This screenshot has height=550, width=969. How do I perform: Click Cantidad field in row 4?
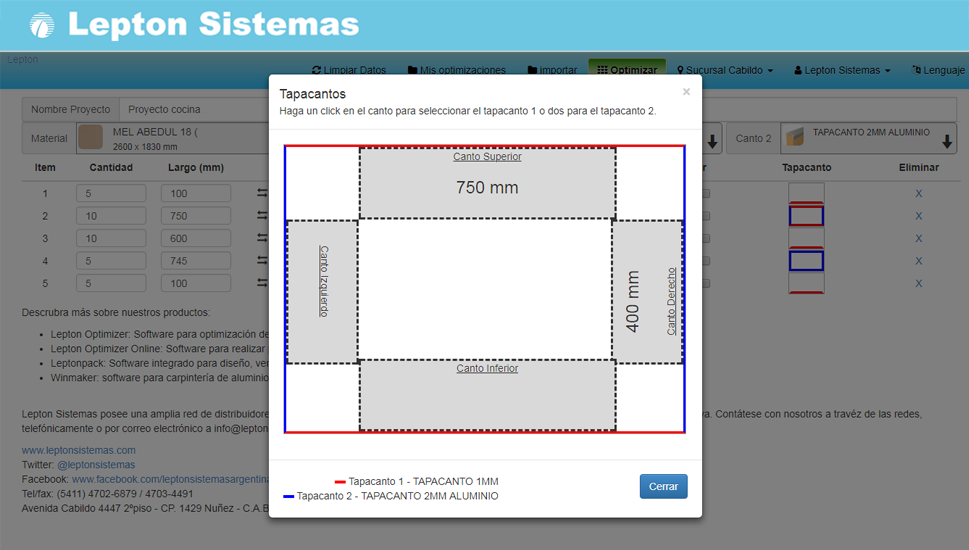[x=111, y=261]
